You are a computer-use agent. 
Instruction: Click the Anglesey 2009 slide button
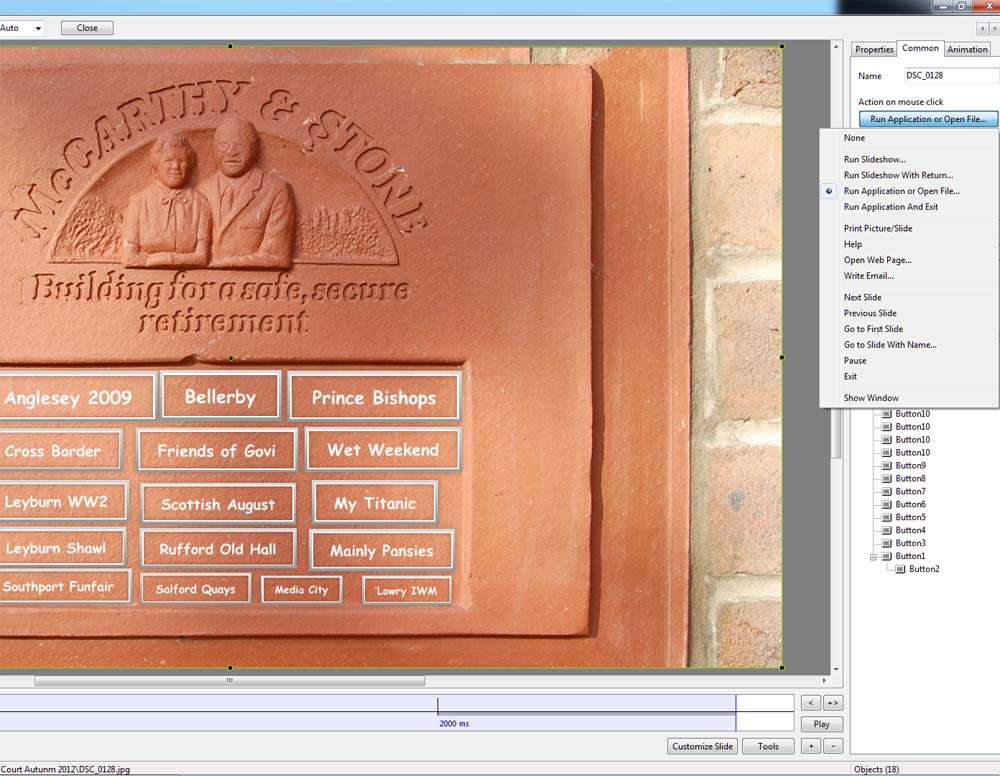77,398
